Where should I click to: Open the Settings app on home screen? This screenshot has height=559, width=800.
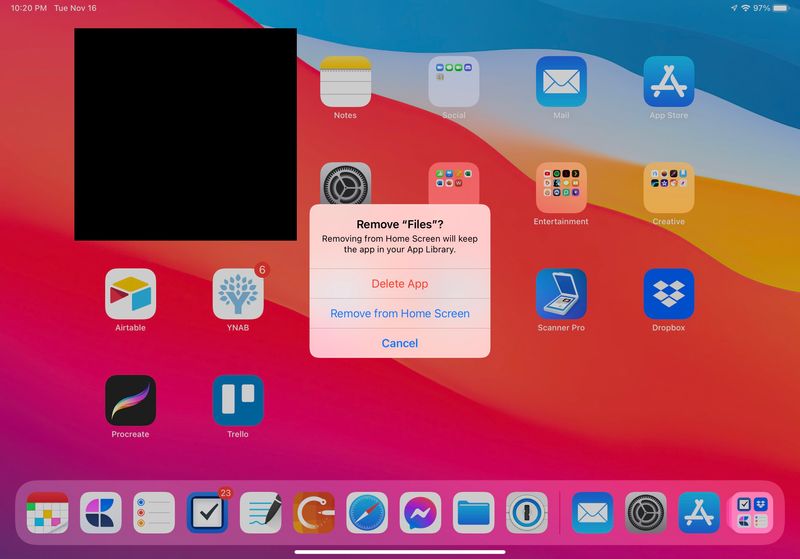pos(345,184)
